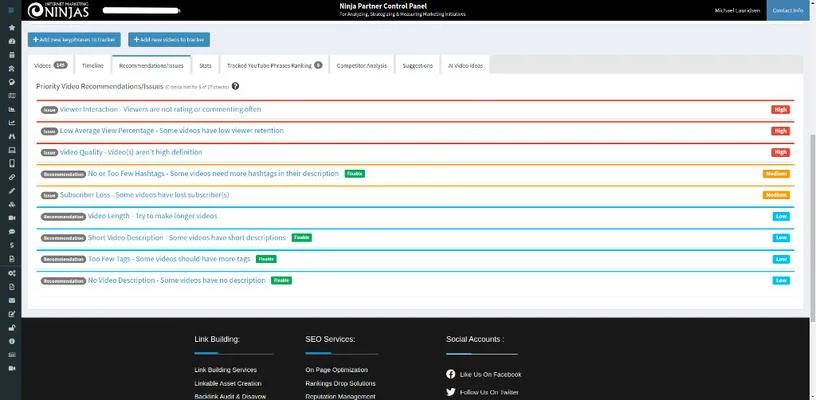Screen dimensions: 816x400
Task: Open the Link Building Services footer link
Action: coord(225,370)
